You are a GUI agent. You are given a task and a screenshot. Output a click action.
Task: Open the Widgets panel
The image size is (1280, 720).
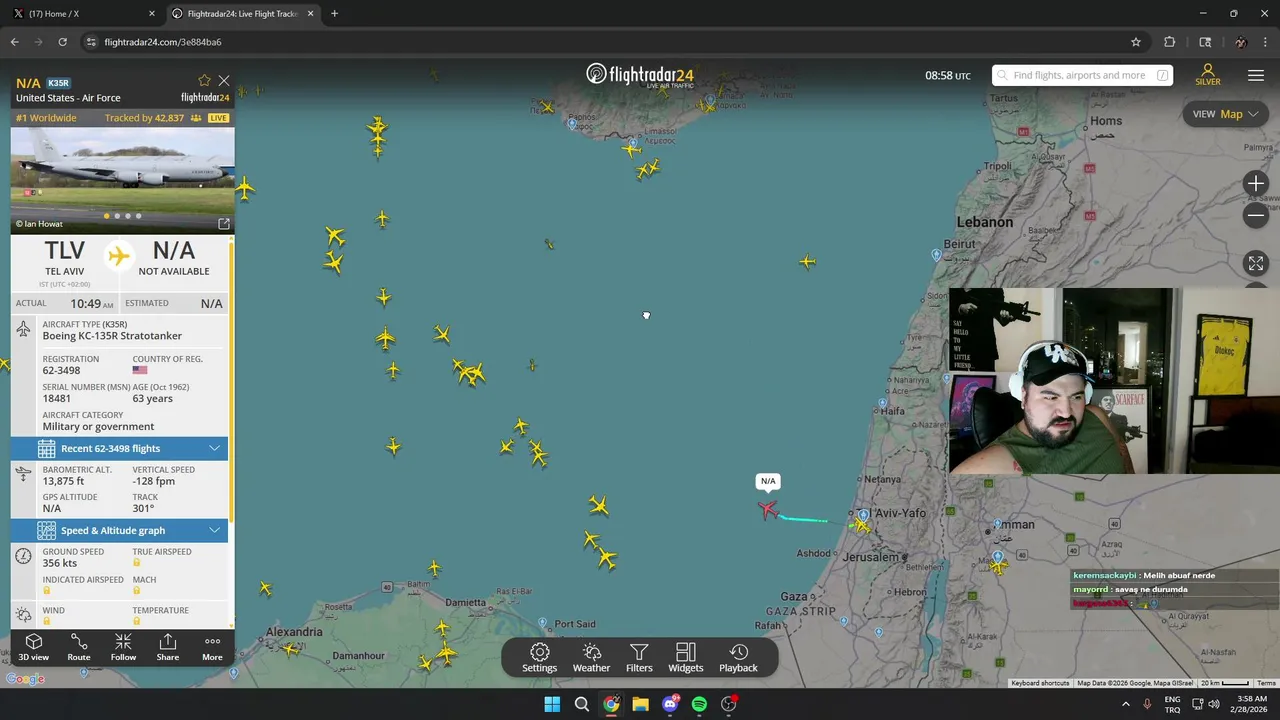click(x=686, y=658)
